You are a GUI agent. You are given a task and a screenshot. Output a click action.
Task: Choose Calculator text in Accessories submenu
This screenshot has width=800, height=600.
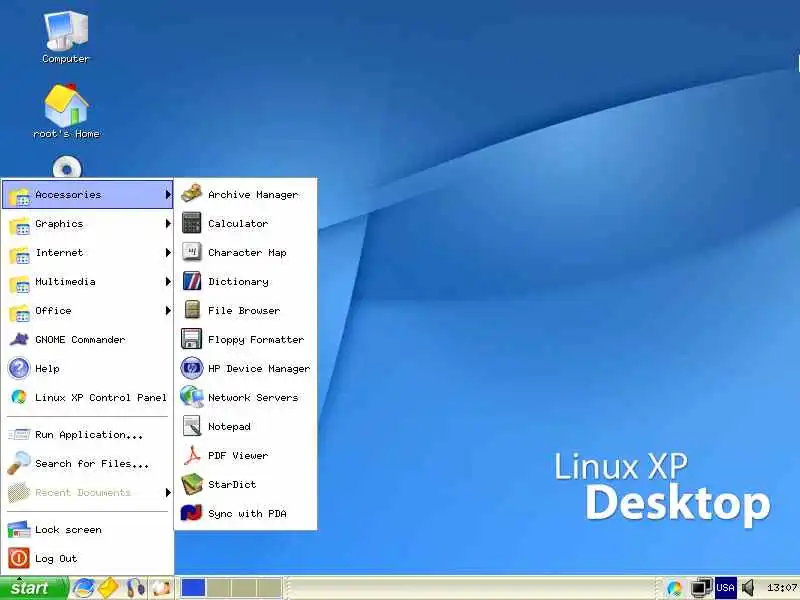point(238,223)
